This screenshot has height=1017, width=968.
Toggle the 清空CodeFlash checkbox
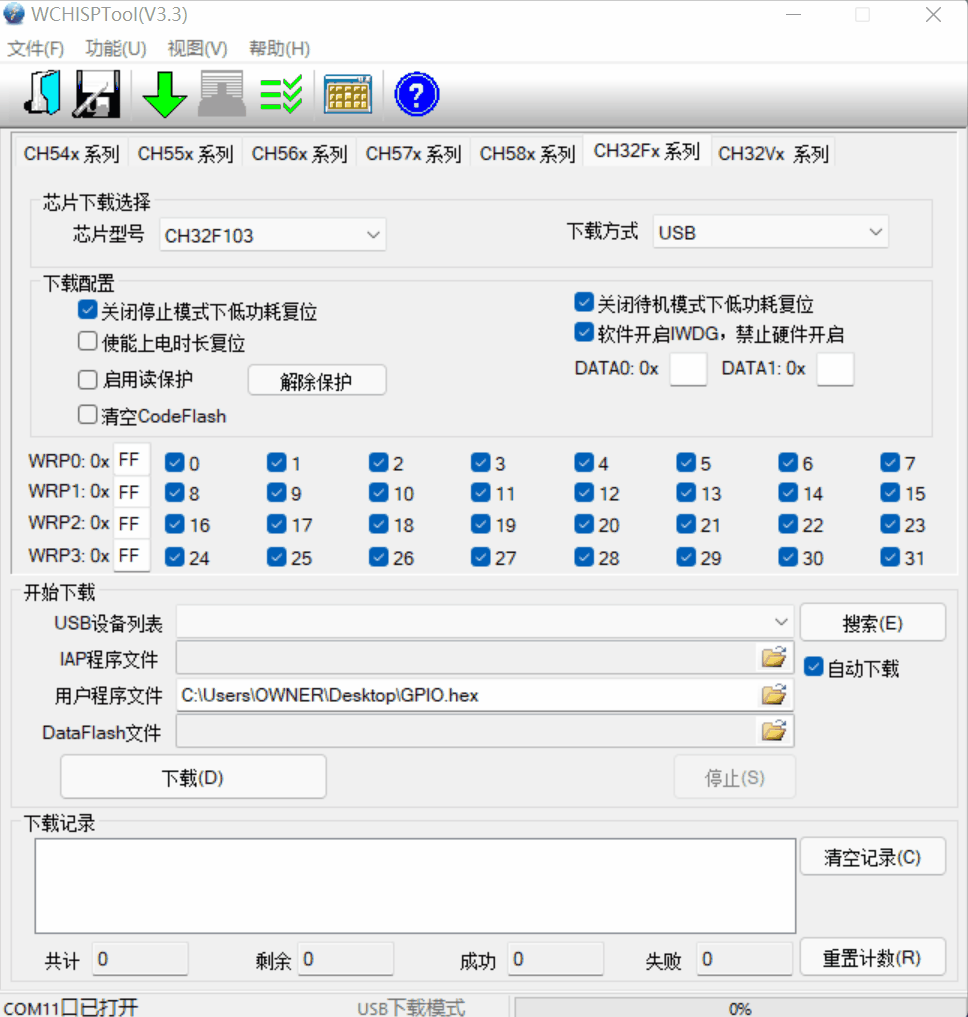pos(87,415)
